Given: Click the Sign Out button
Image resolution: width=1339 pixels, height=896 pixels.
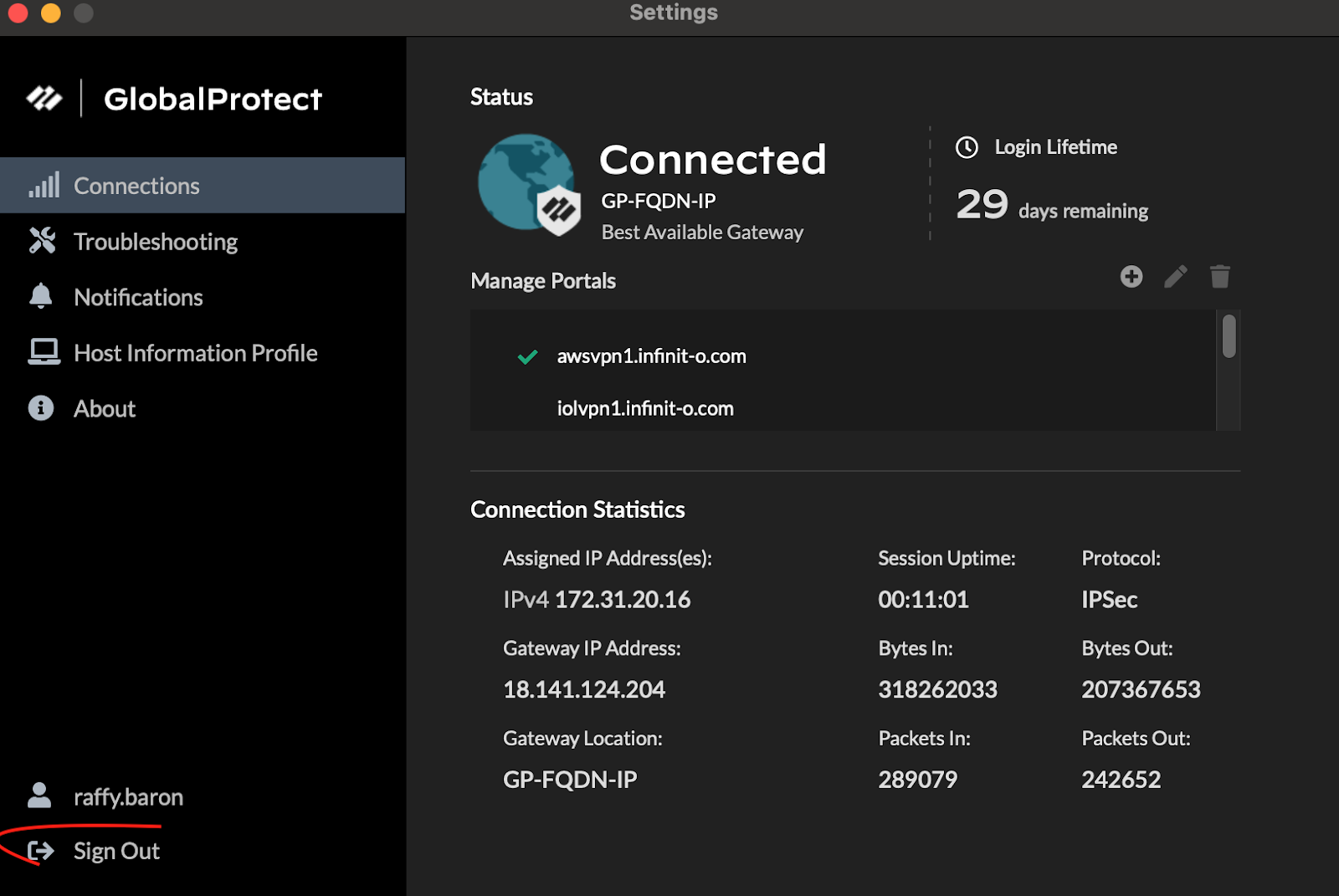Looking at the screenshot, I should pos(116,851).
